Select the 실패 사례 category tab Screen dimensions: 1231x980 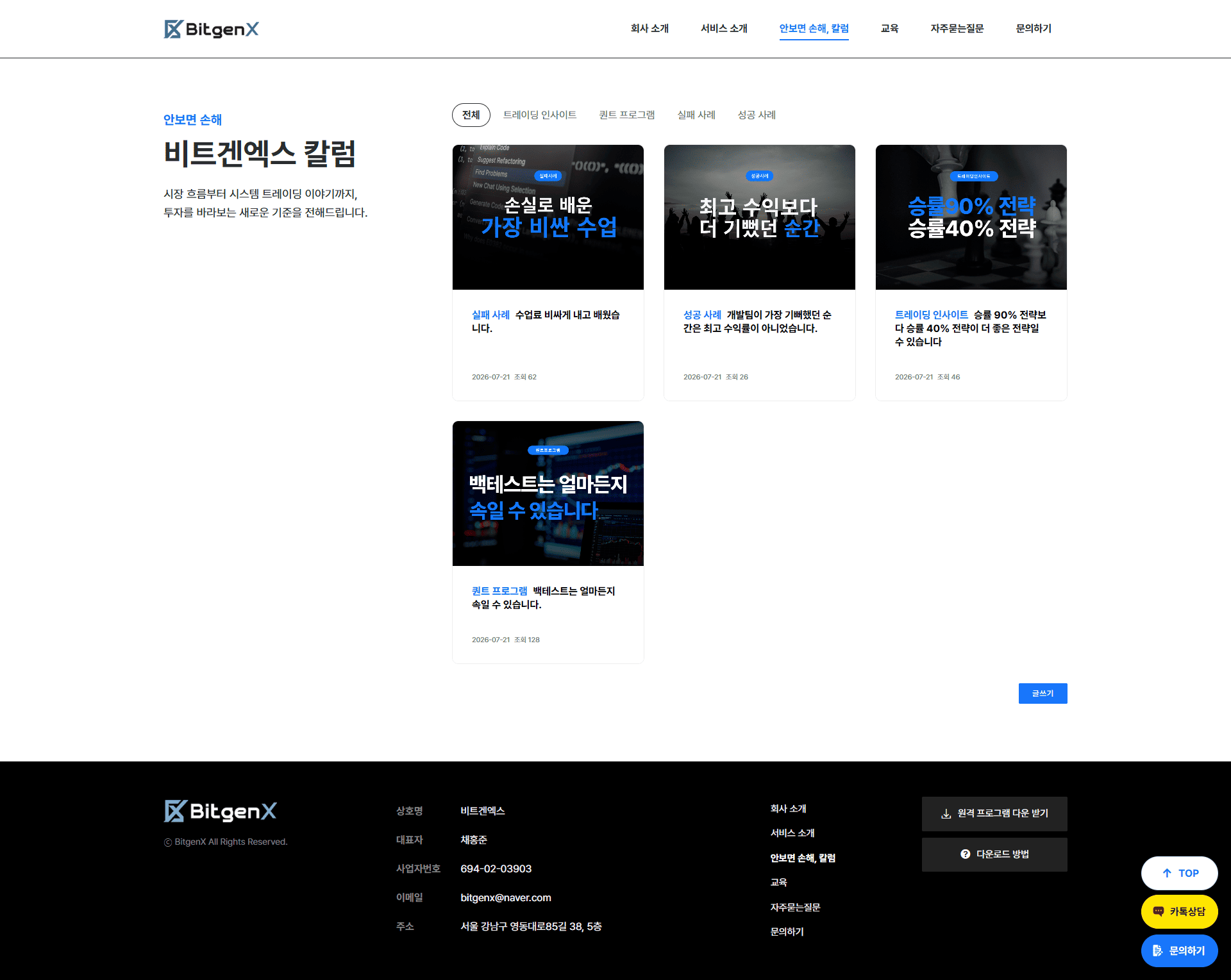[x=696, y=115]
